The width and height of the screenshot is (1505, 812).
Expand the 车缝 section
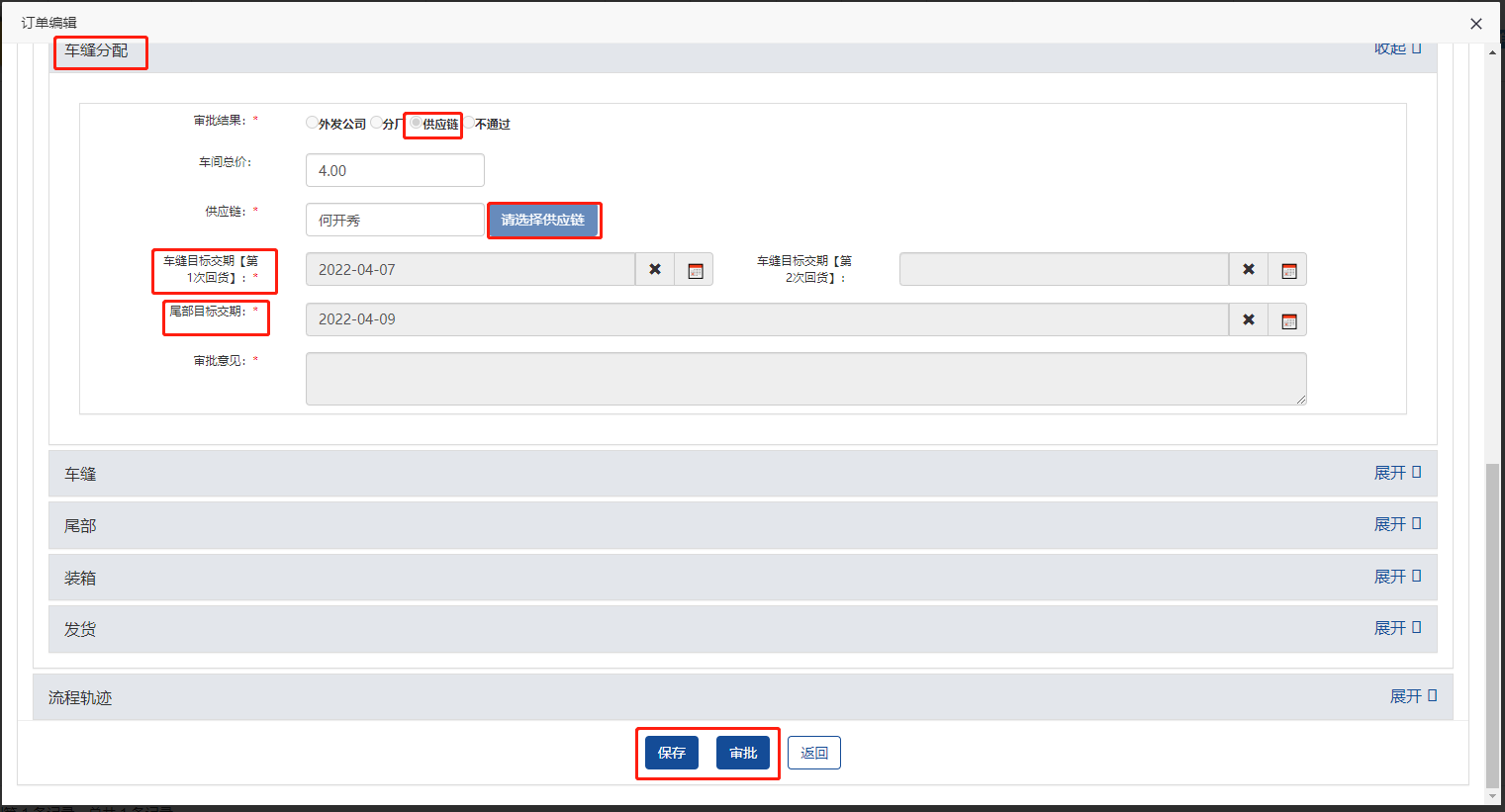pos(1396,473)
